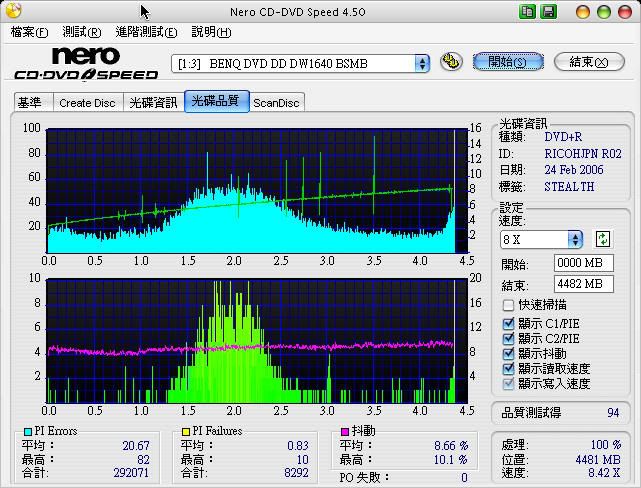Image resolution: width=641 pixels, height=488 pixels.
Task: Click the date value 24 Feb 2006
Action: 574,170
